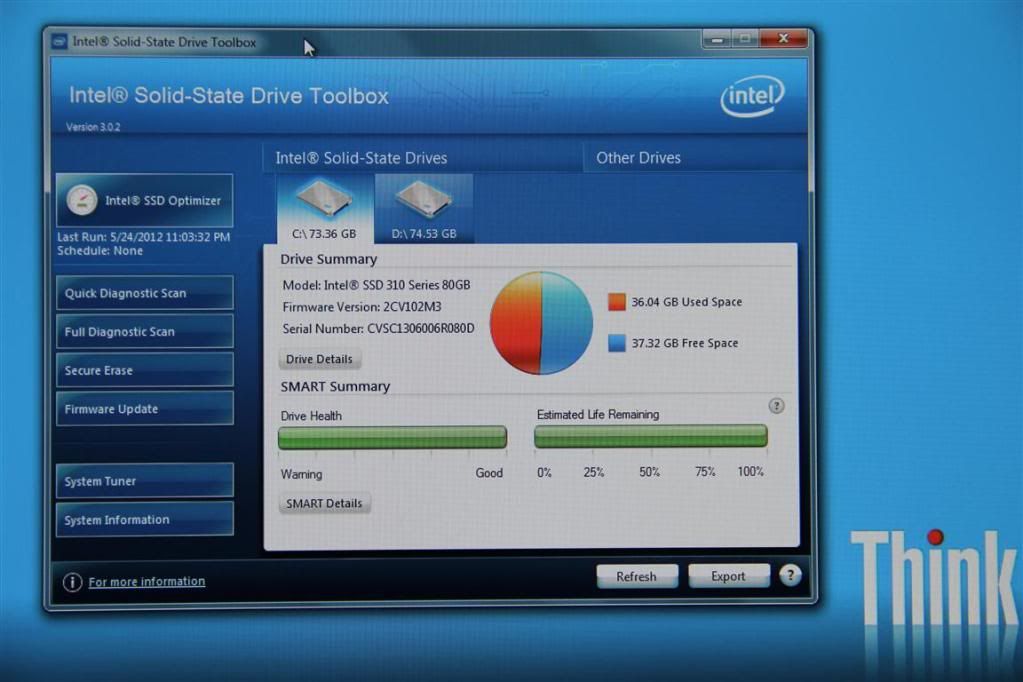Click the used/free space pie chart

coord(541,323)
